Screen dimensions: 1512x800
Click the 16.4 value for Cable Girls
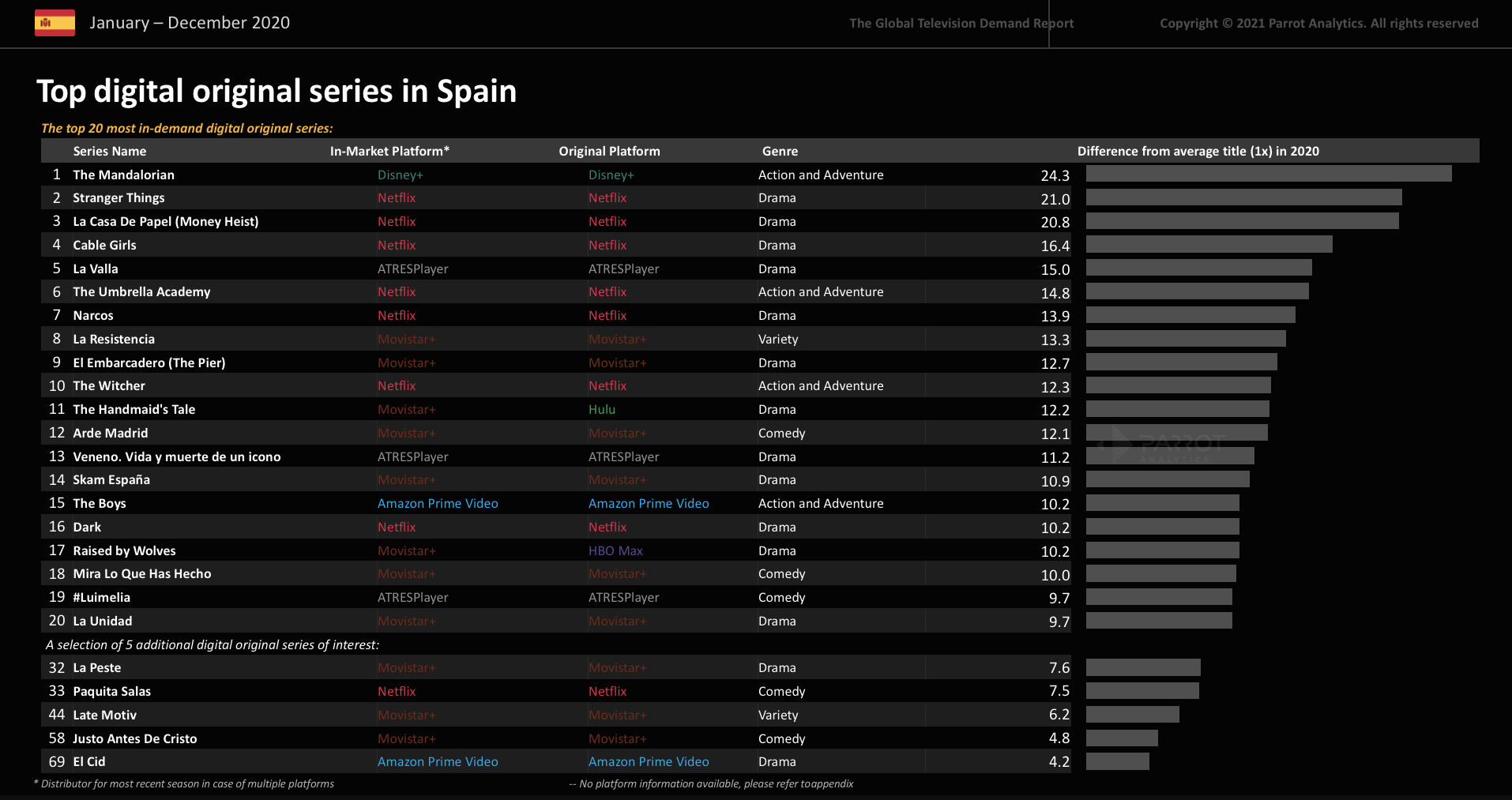point(1055,246)
